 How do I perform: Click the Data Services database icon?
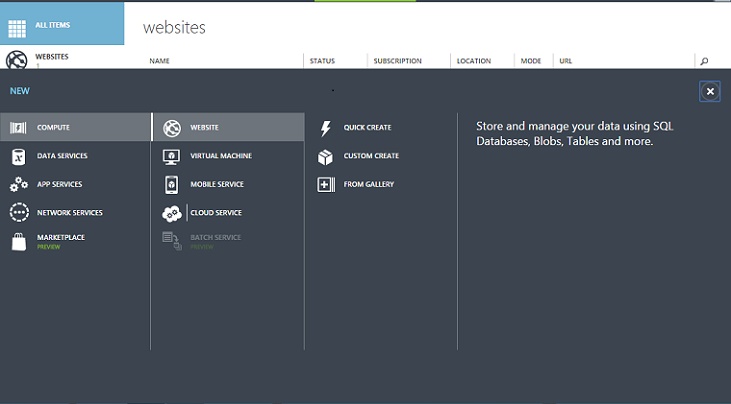coord(18,156)
